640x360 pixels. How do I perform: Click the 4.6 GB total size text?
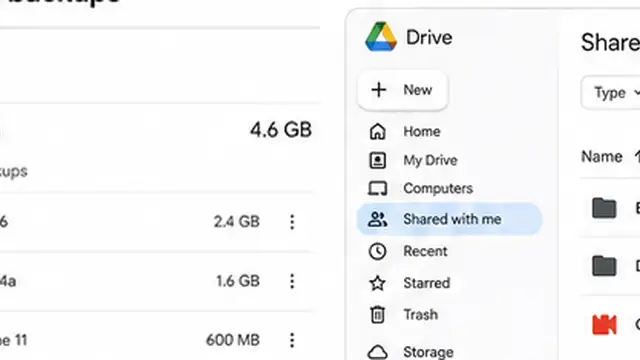pos(281,130)
